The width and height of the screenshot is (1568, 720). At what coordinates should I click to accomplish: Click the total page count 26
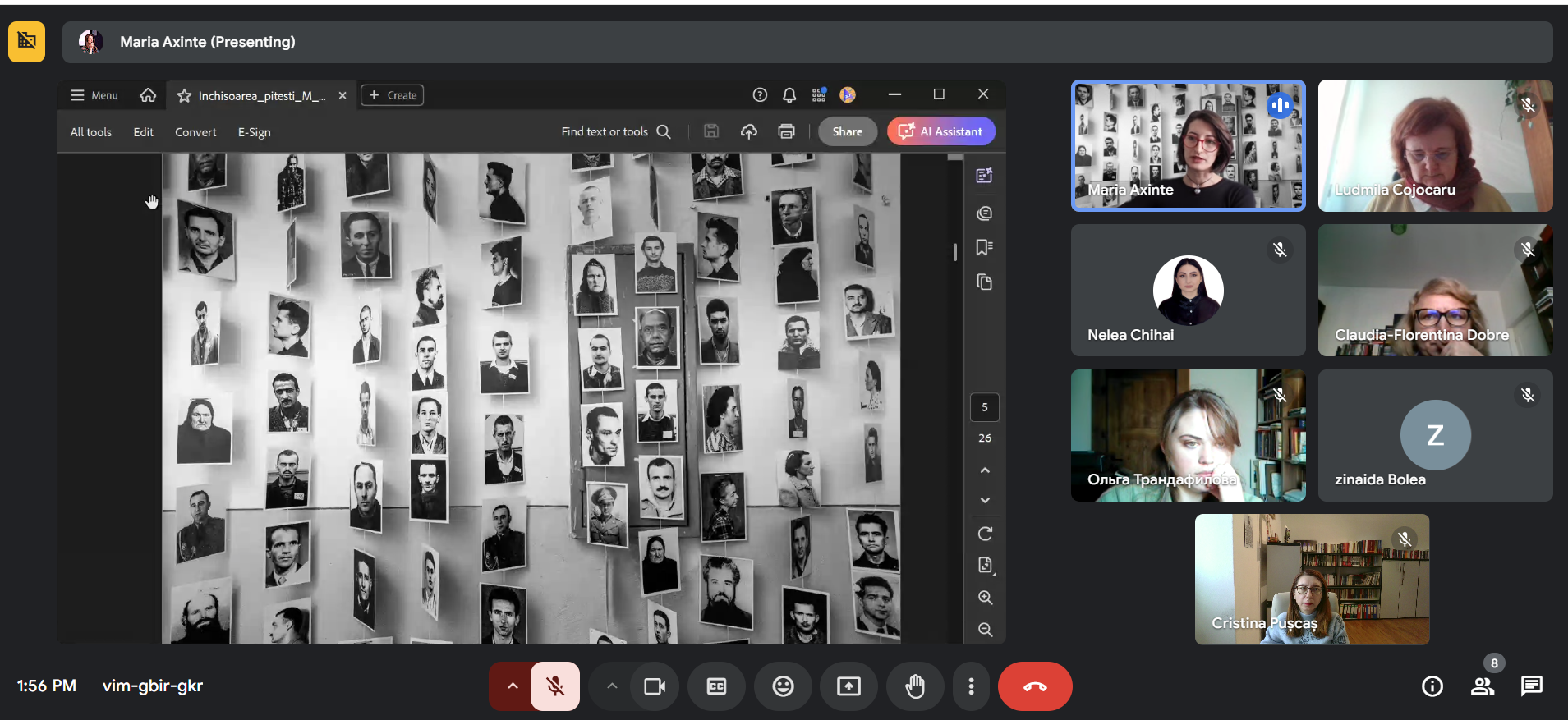point(985,438)
